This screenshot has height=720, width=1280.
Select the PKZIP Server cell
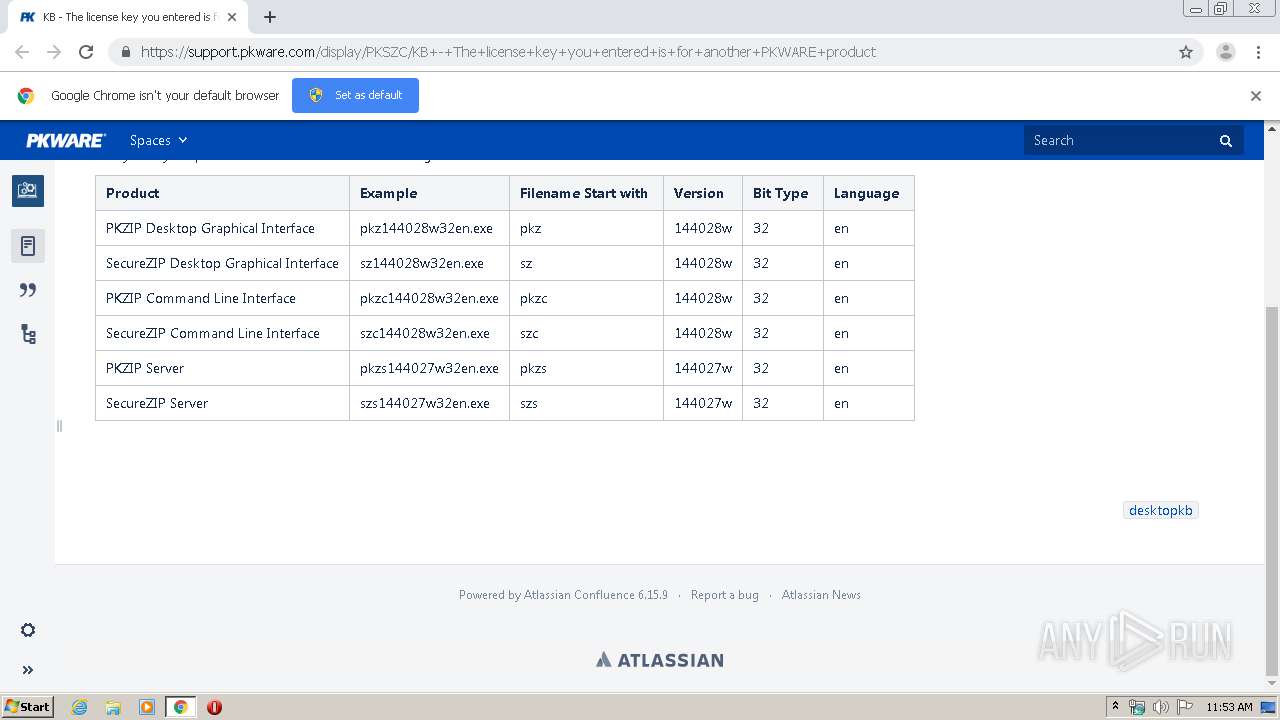222,368
